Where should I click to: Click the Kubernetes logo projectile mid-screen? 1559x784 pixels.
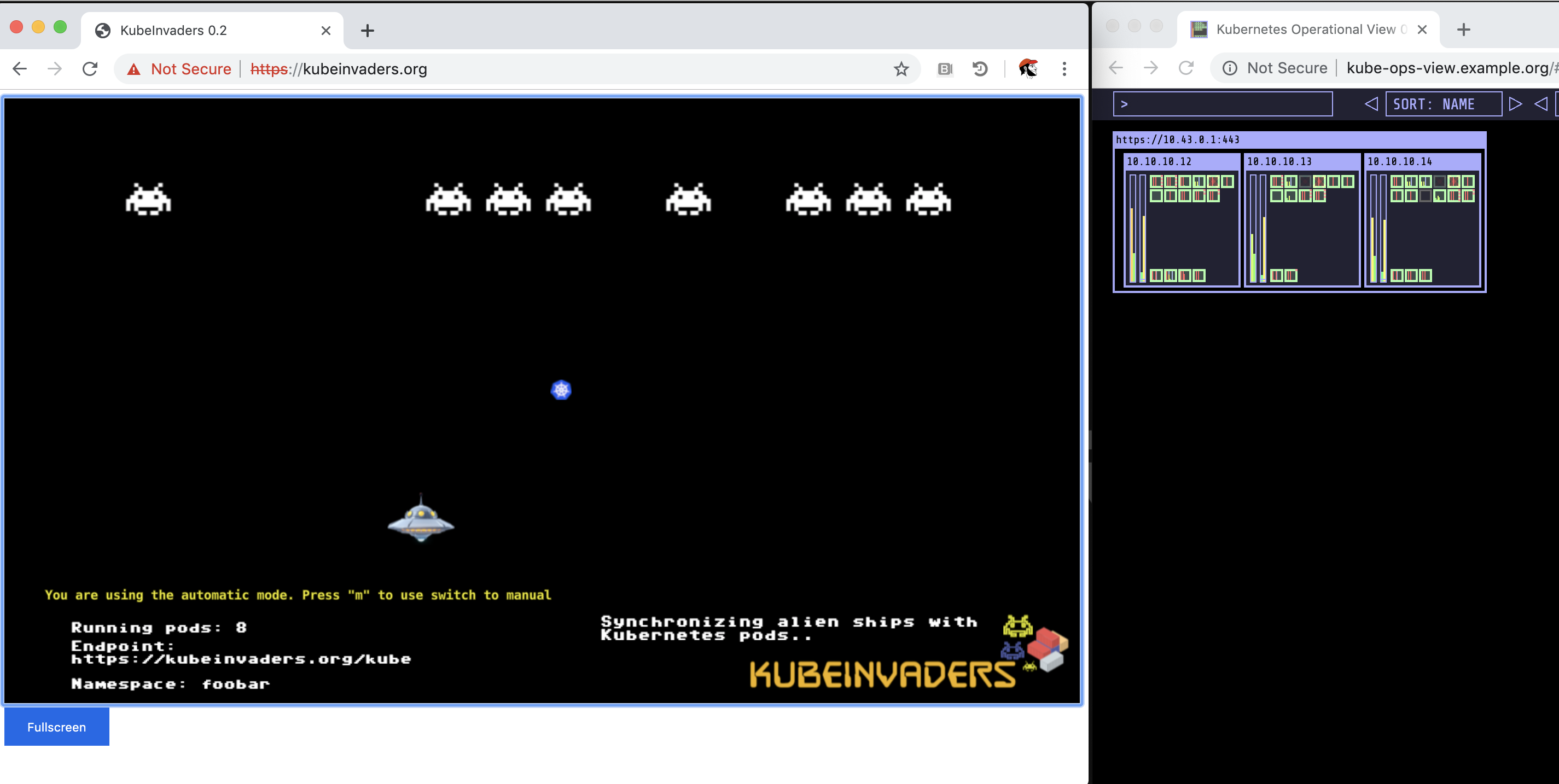click(561, 390)
